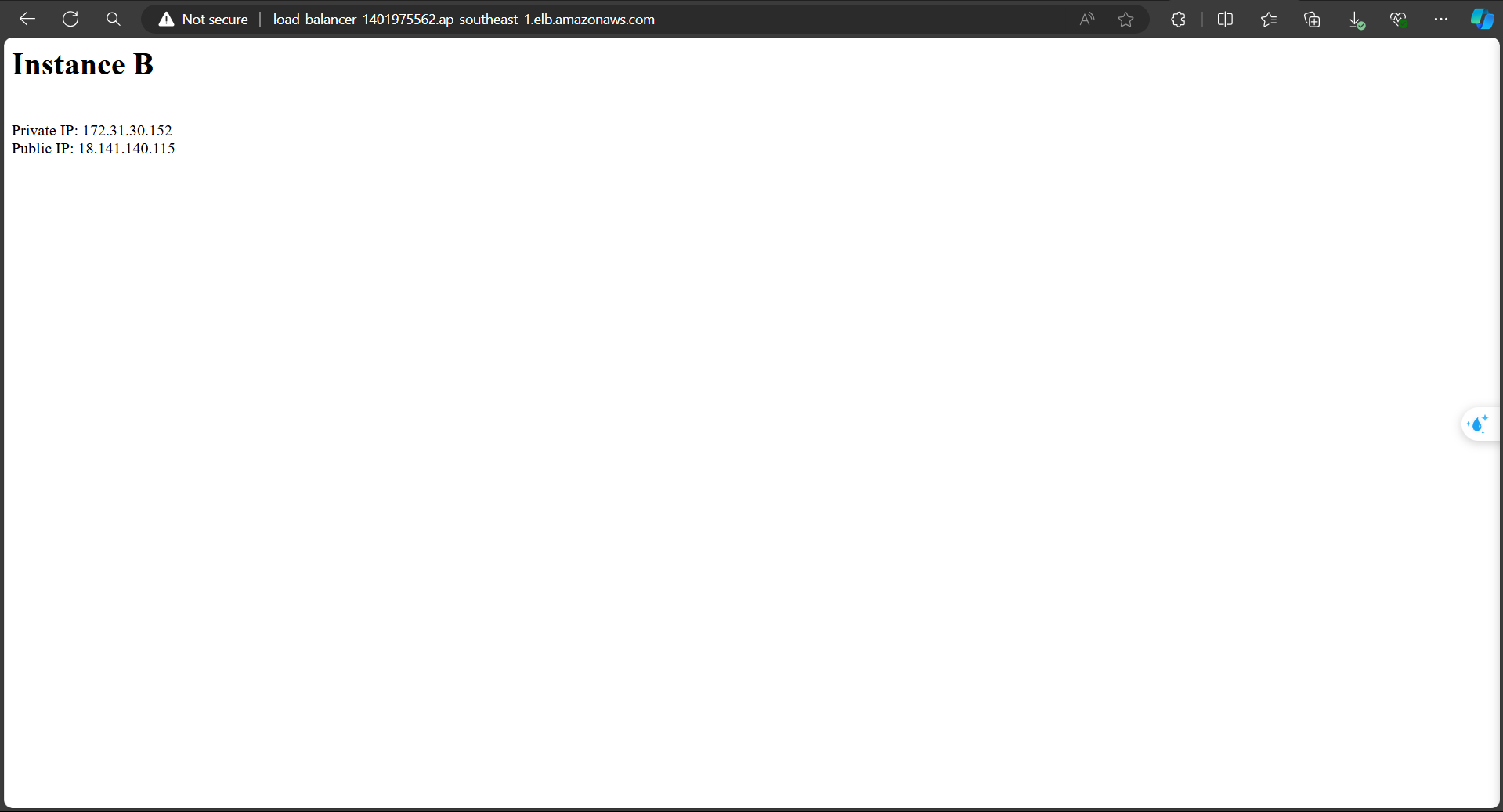Click the Private IP 172.31.30.152 text

click(92, 131)
